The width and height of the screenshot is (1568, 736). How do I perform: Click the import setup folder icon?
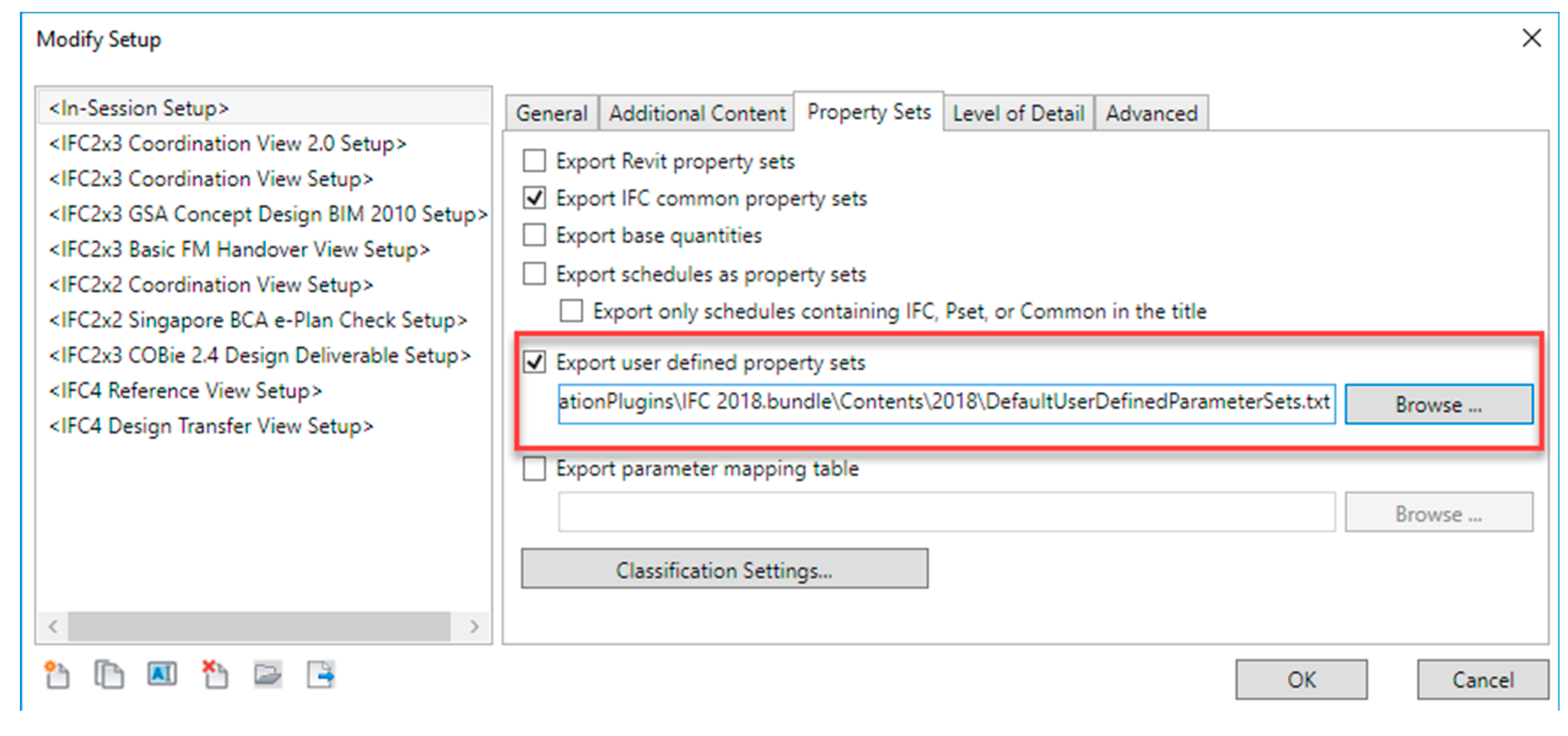point(268,675)
